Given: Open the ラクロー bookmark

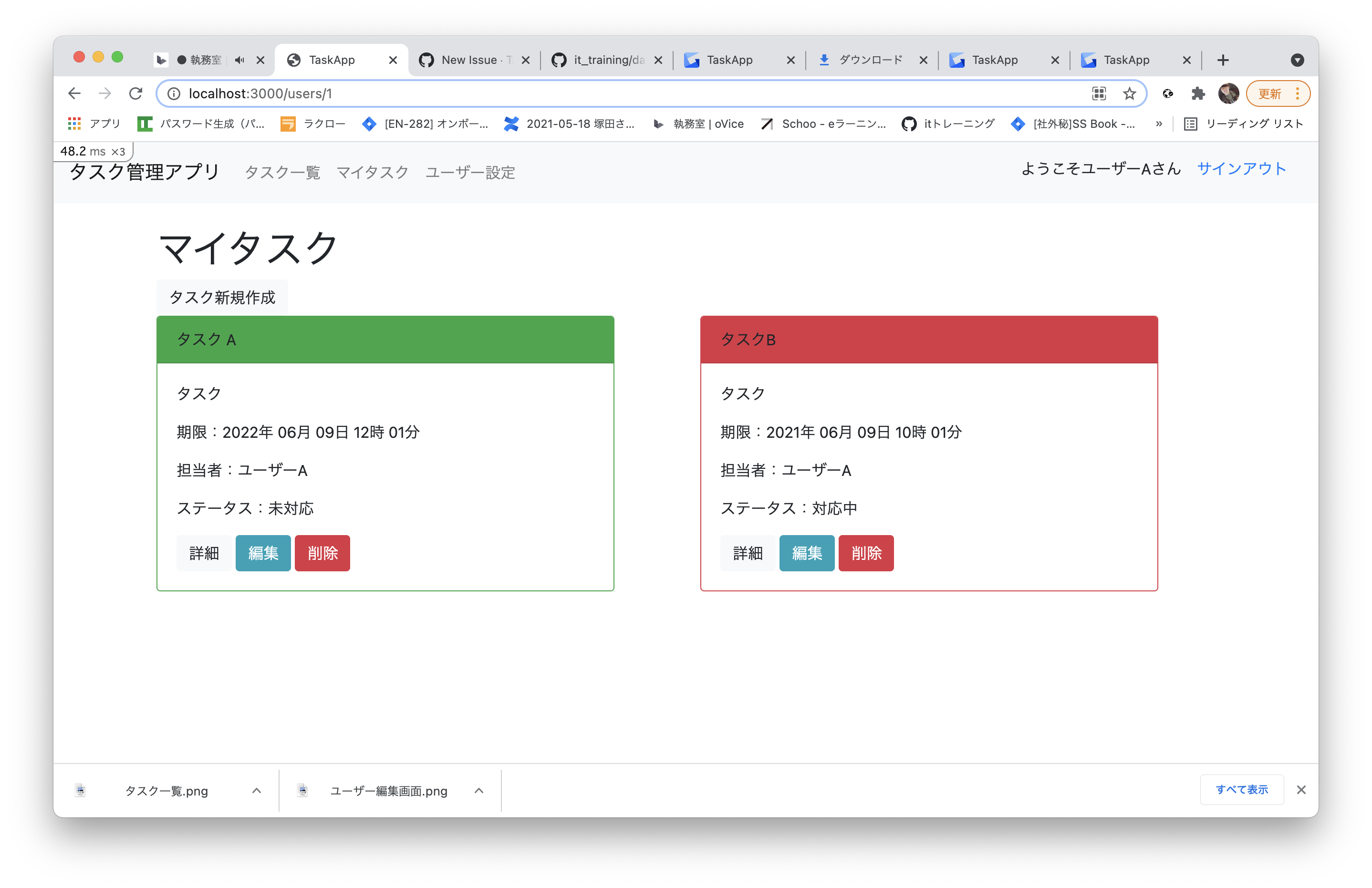Looking at the screenshot, I should pos(313,124).
